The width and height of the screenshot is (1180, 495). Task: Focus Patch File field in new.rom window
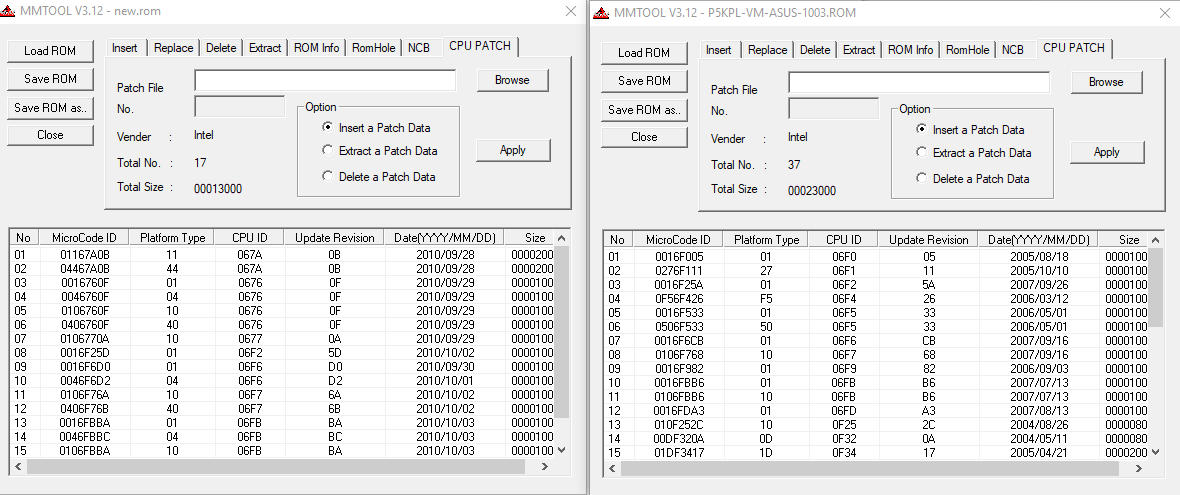pyautogui.click(x=325, y=80)
